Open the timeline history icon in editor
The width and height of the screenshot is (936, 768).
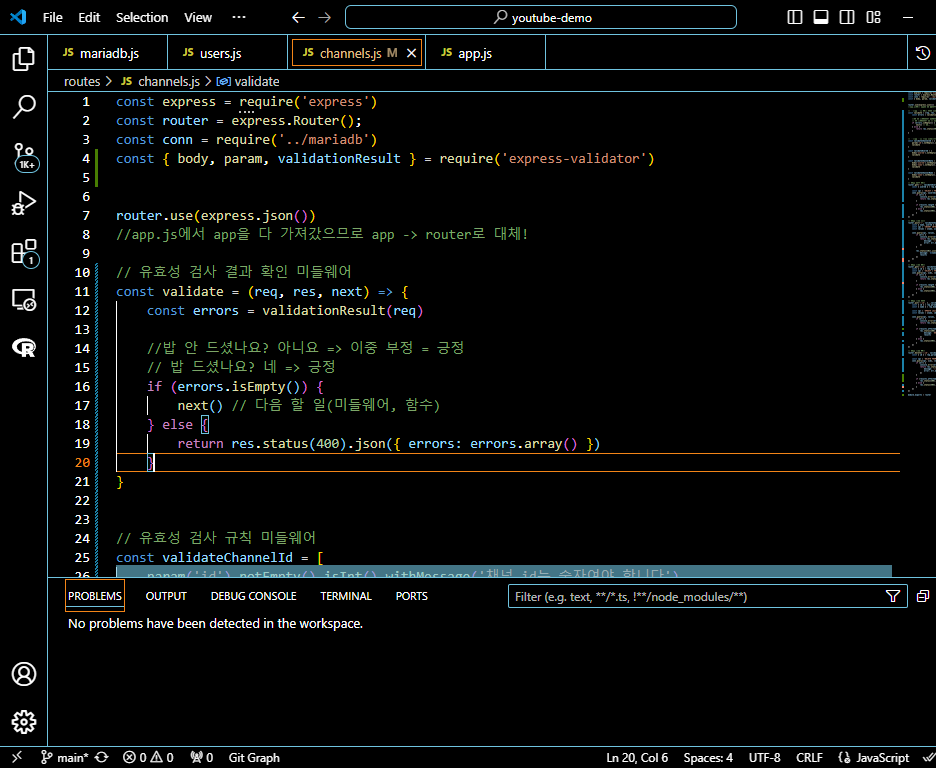(922, 53)
